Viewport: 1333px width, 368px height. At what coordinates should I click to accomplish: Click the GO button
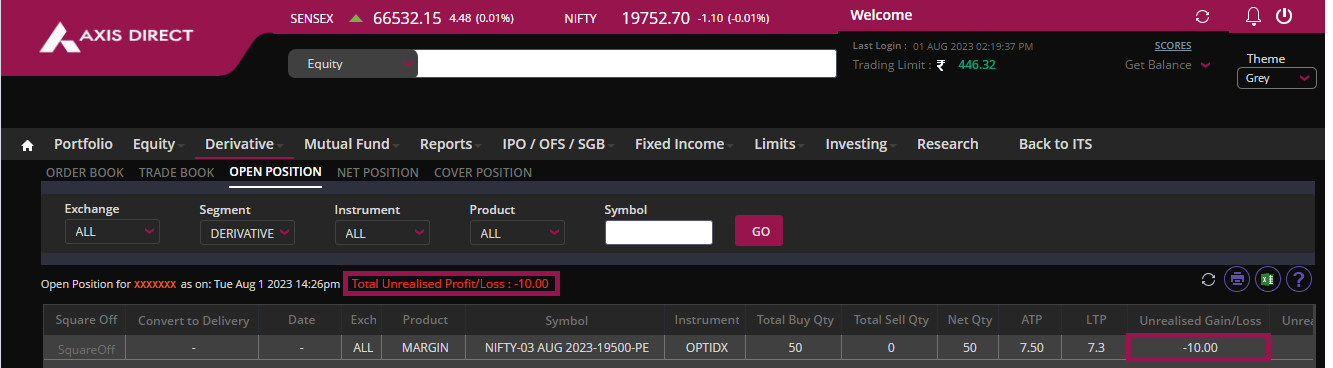[759, 231]
